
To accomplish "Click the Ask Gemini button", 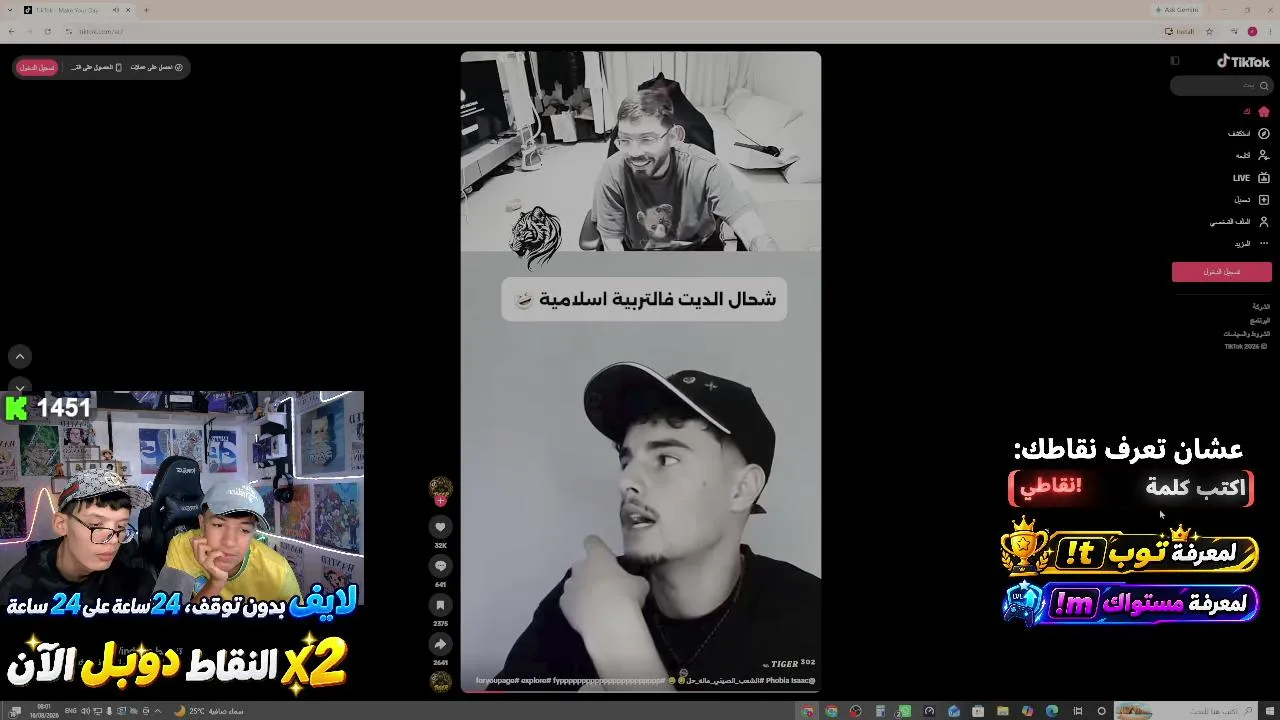I will coord(1177,10).
